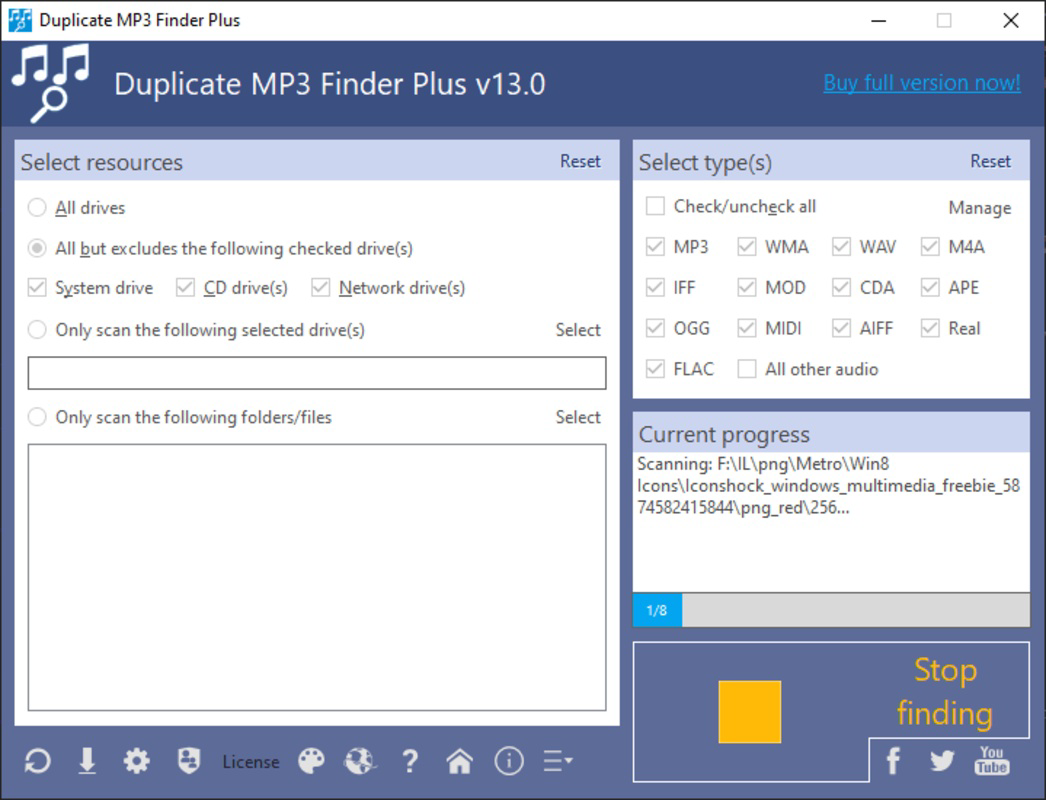Toggle the MP3 type checkbox
Screen dimensions: 1046x800
click(655, 247)
